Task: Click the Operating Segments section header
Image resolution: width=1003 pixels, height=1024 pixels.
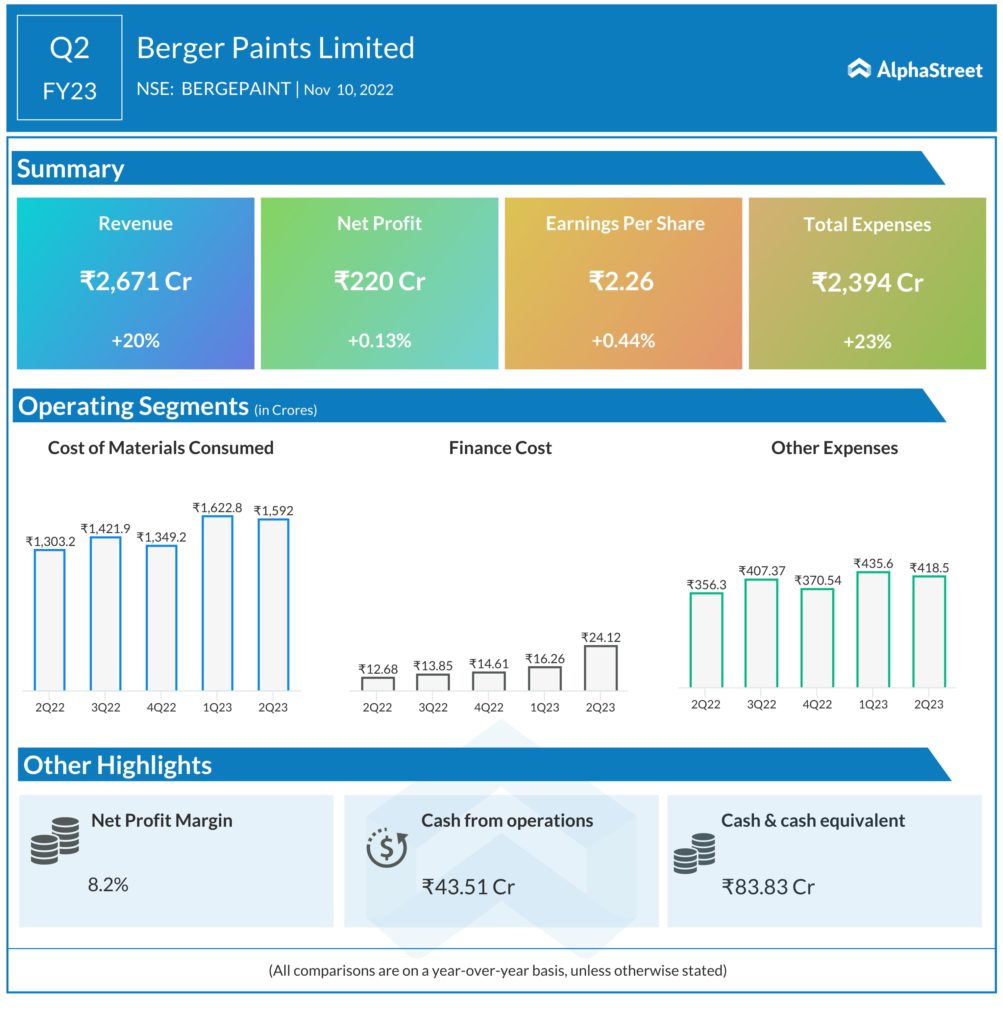Action: tap(133, 406)
